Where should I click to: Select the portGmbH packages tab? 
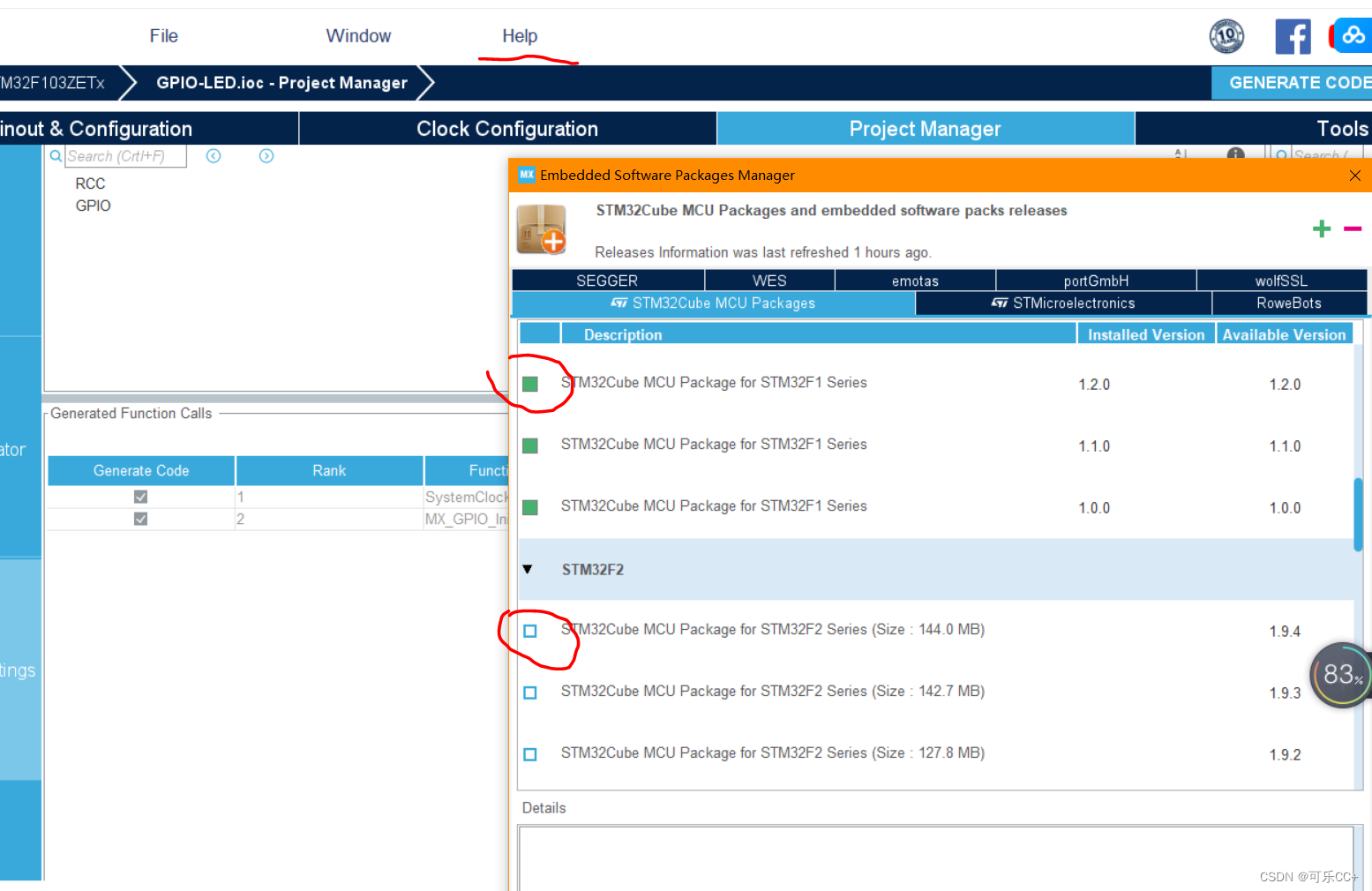coord(1096,281)
